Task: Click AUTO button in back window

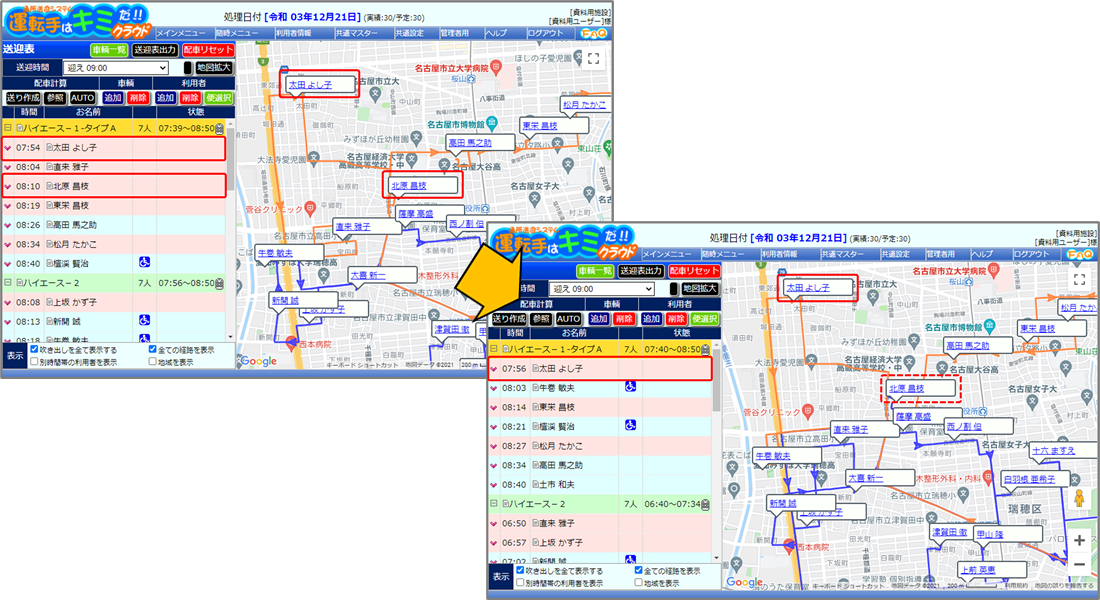Action: (x=82, y=98)
